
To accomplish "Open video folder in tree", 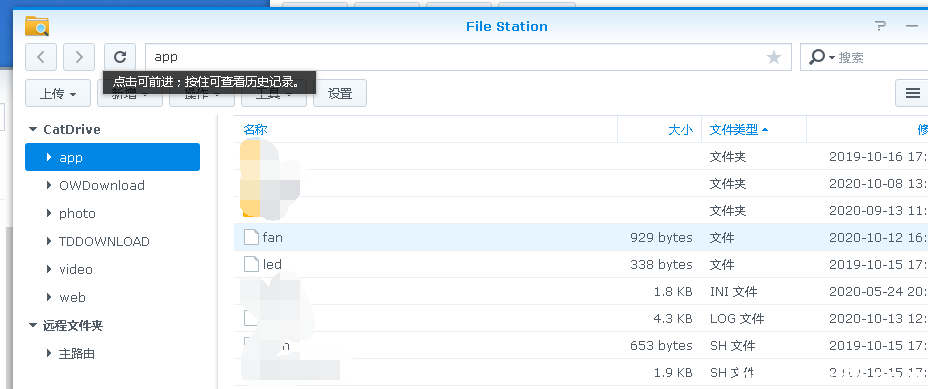I will pyautogui.click(x=76, y=269).
